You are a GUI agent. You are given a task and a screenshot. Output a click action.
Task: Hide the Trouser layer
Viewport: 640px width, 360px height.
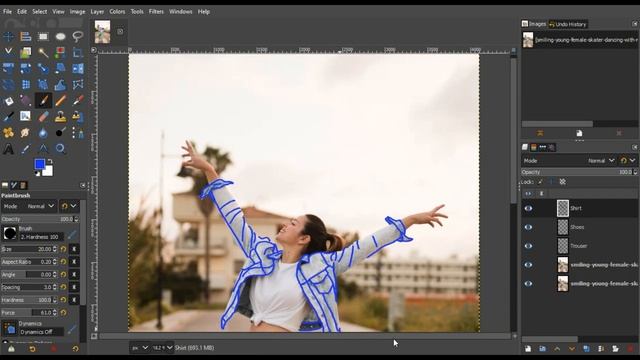click(x=528, y=246)
